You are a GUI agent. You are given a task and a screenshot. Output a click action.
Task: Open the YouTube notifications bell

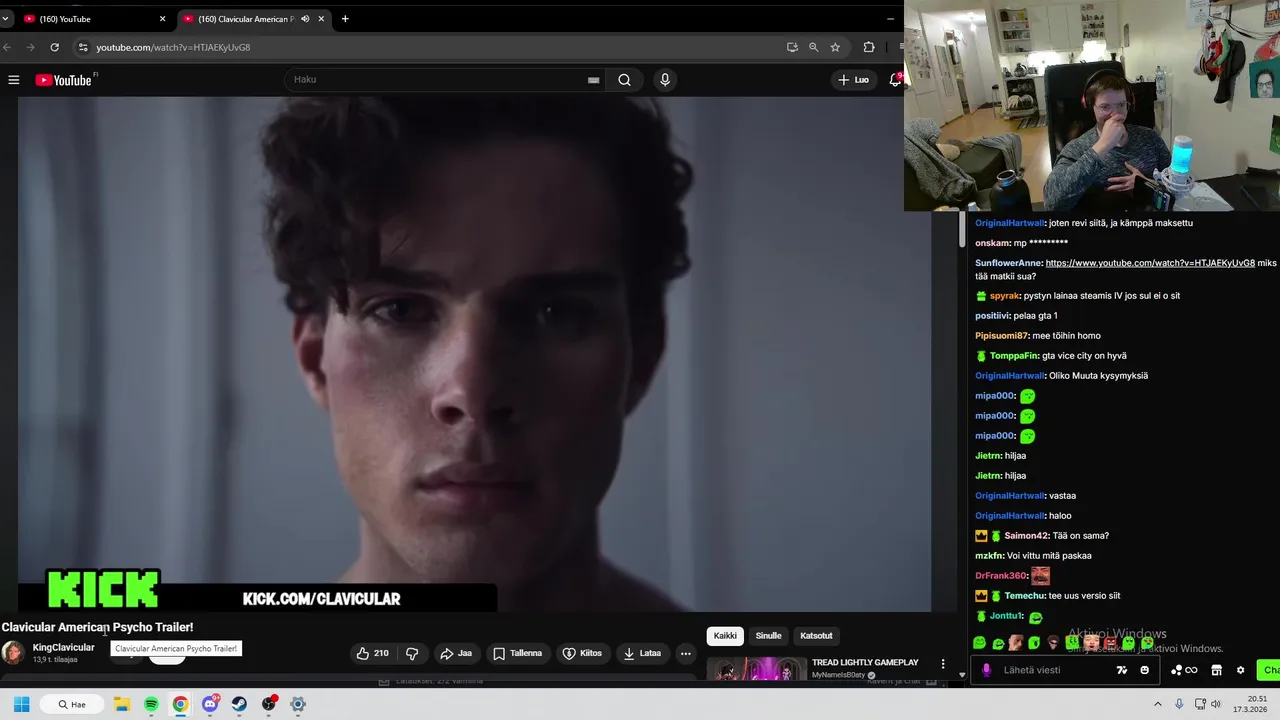(895, 80)
